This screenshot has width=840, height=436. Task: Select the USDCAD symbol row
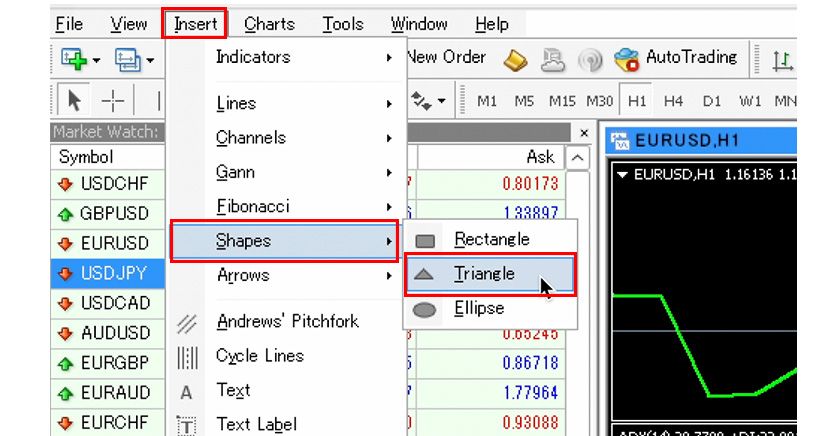point(108,304)
